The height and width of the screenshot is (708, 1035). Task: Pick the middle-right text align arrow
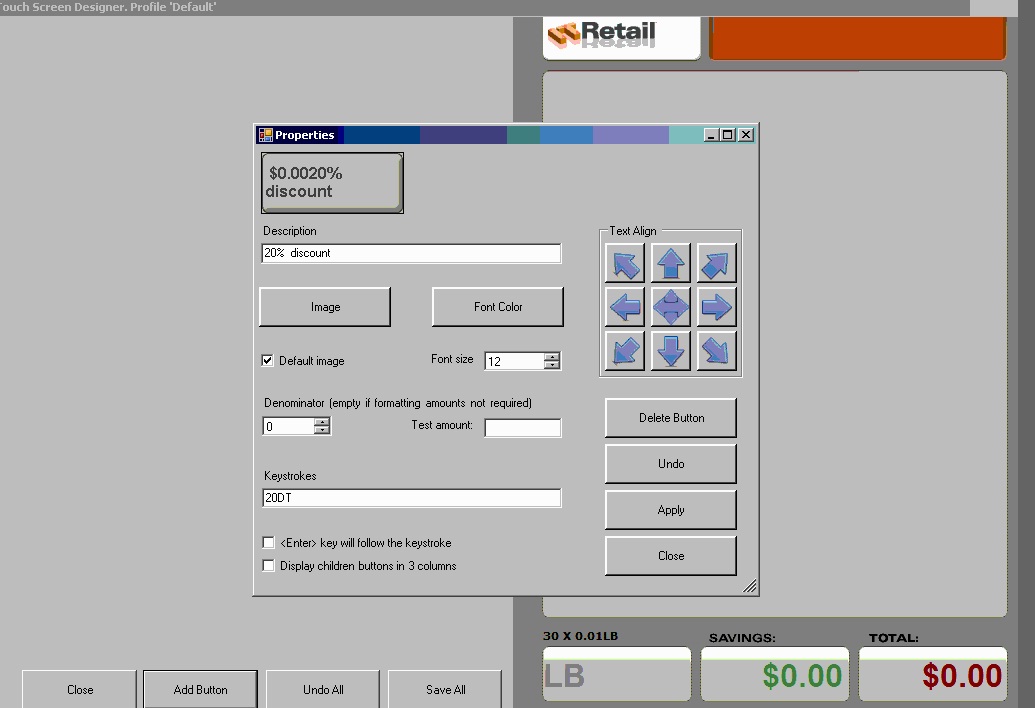(x=716, y=307)
